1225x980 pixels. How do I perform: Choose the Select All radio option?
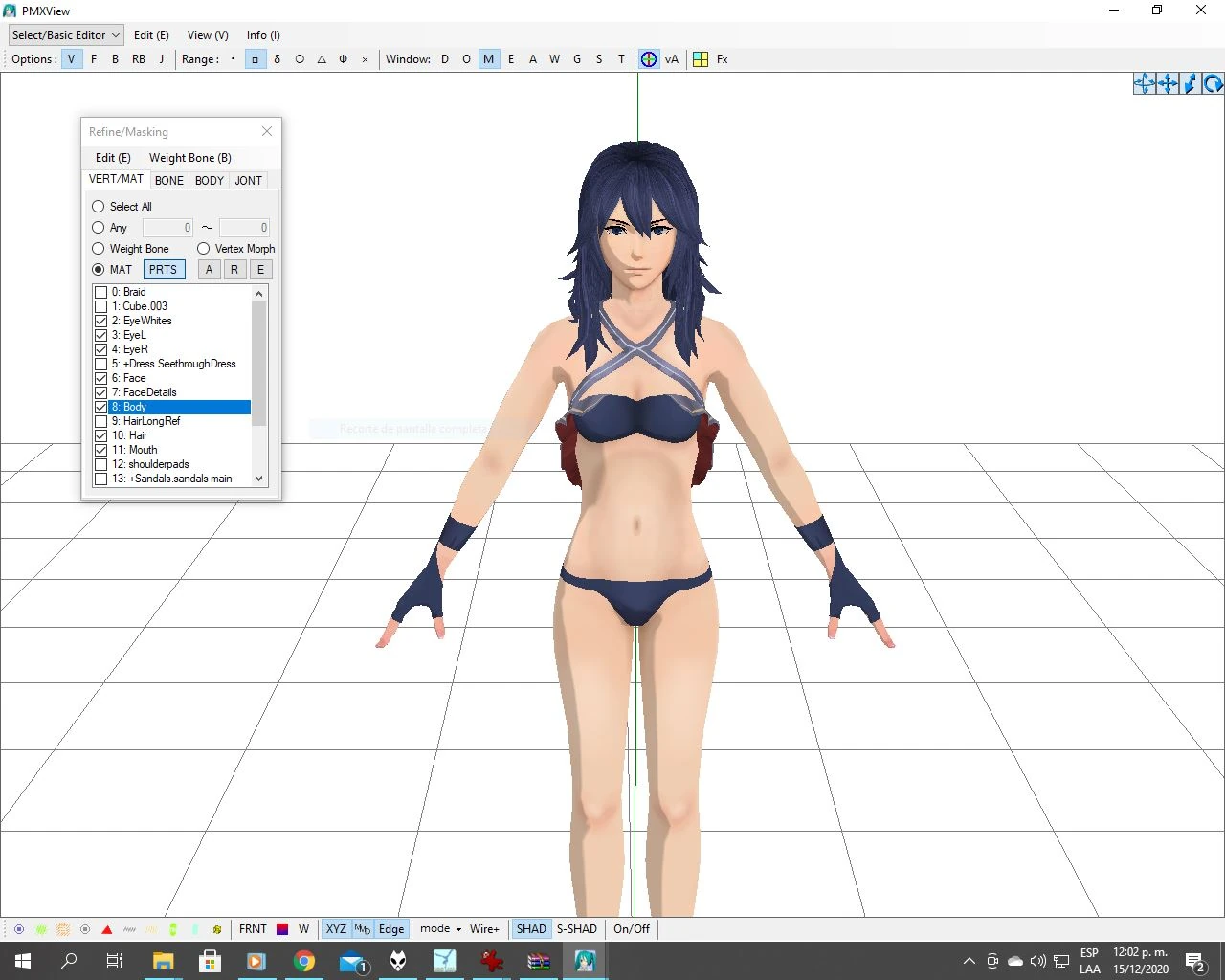[x=98, y=207]
